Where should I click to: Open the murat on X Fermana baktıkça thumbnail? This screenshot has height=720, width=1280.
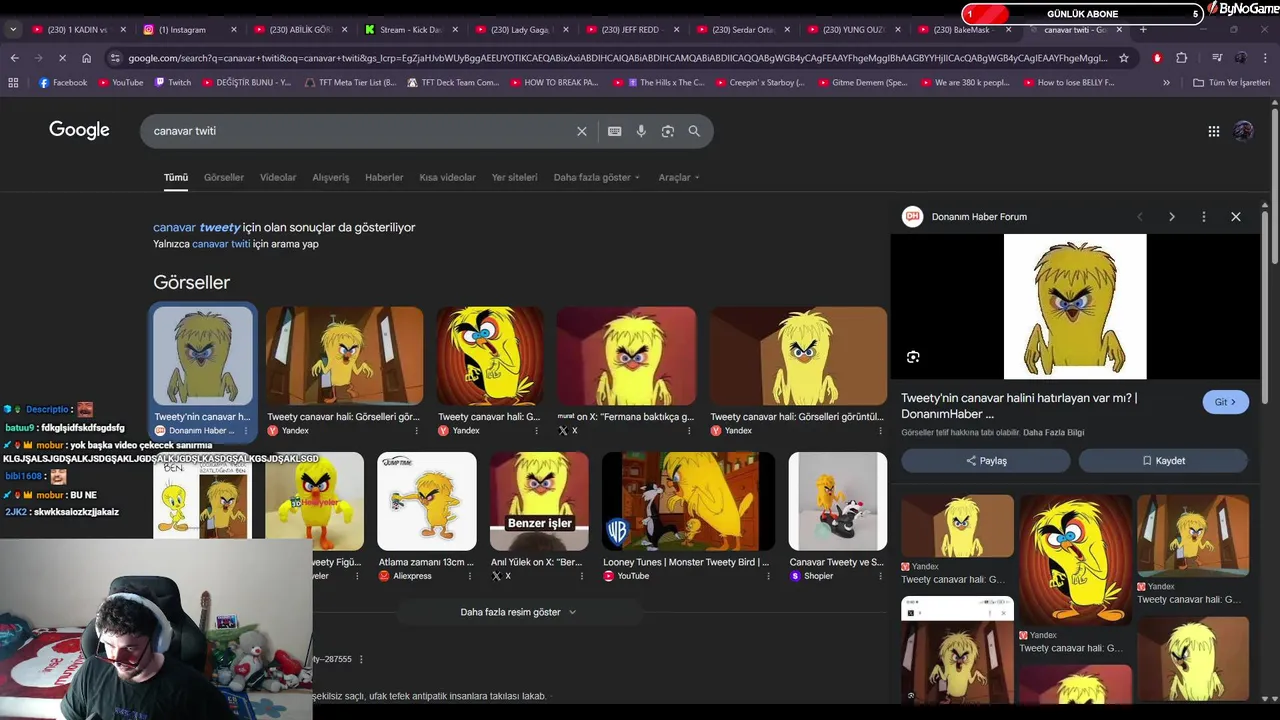coord(626,356)
